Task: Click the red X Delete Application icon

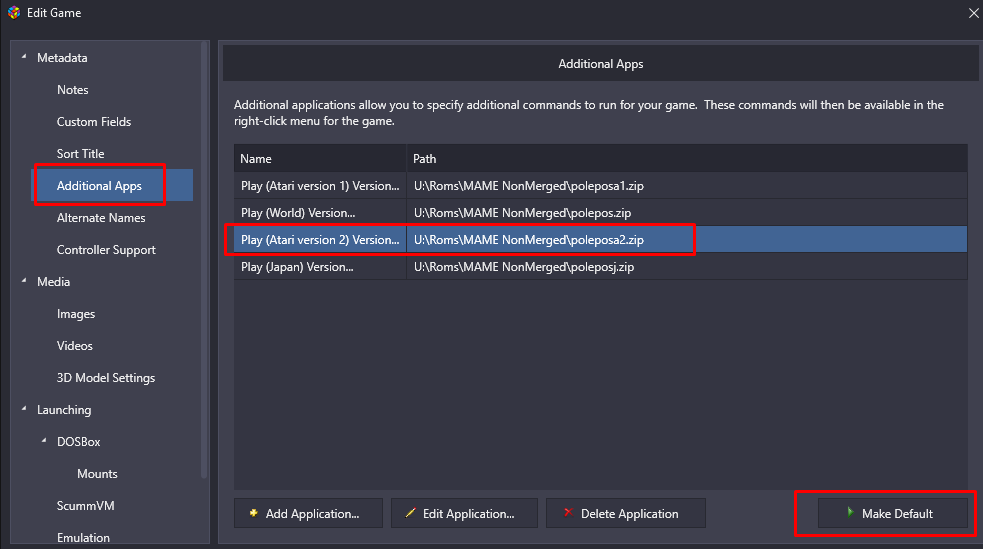Action: point(569,513)
